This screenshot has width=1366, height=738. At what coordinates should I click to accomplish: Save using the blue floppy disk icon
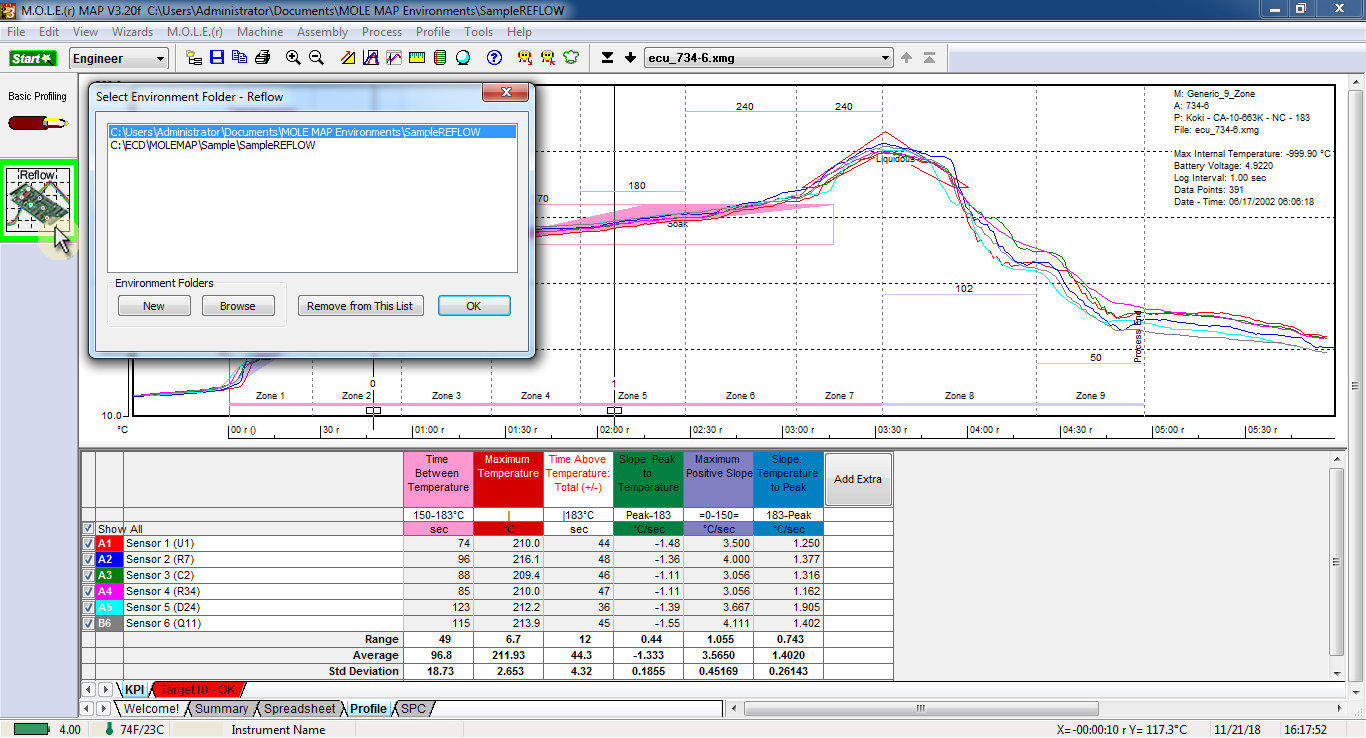(x=217, y=58)
